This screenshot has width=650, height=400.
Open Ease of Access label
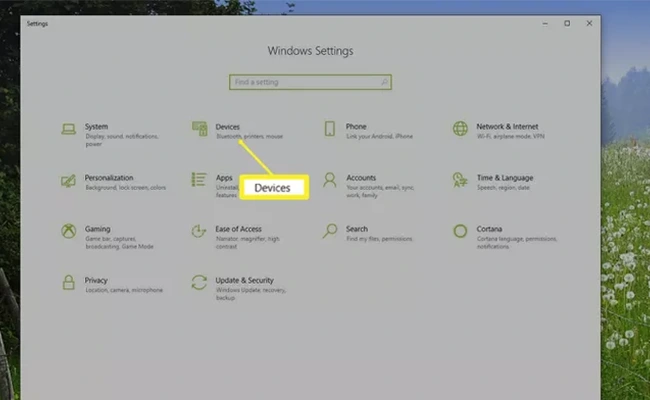click(x=238, y=229)
